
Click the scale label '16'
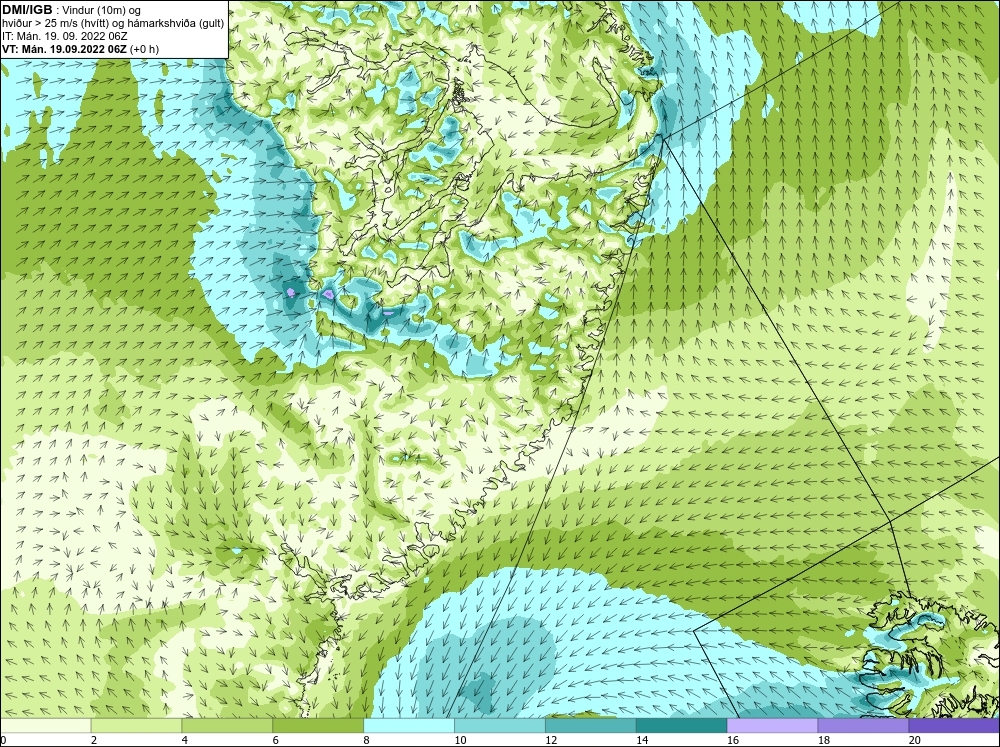point(733,740)
